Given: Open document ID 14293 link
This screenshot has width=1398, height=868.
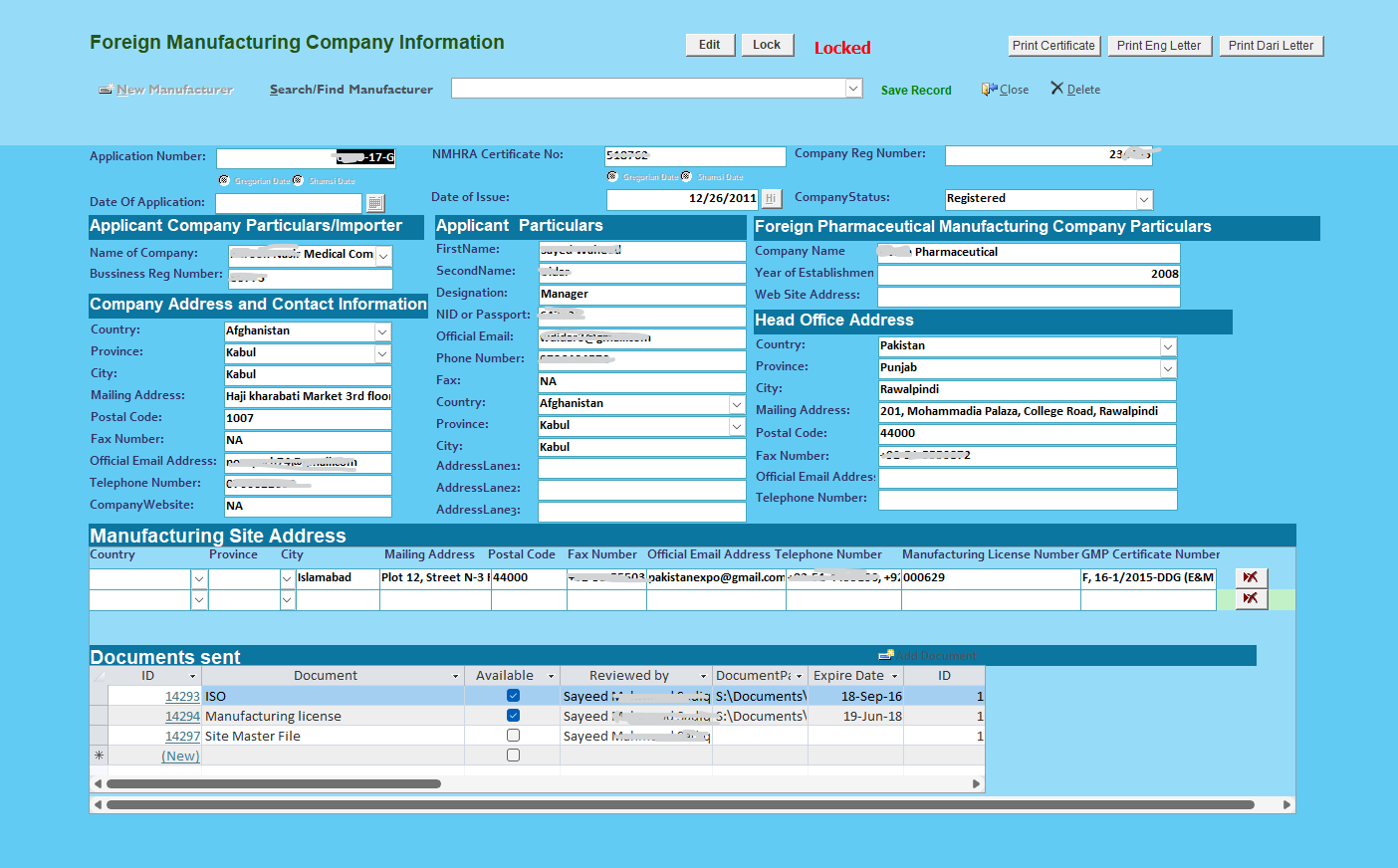Looking at the screenshot, I should point(182,696).
